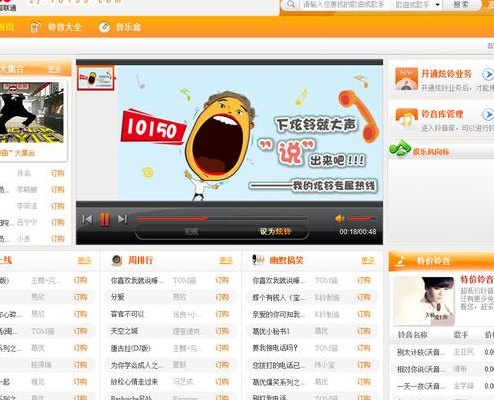Open the 周排行 weekly ranking heading
The image size is (494, 400).
click(141, 260)
